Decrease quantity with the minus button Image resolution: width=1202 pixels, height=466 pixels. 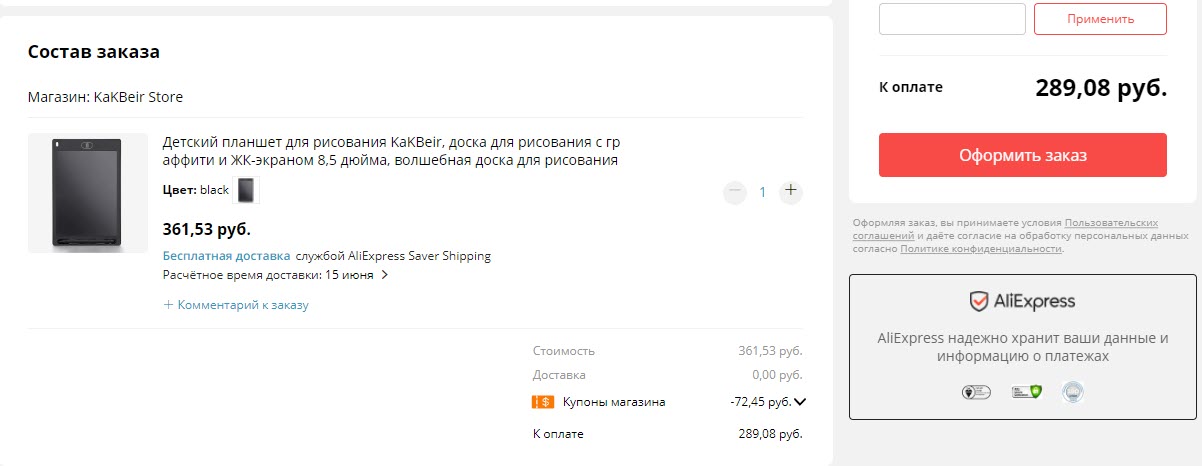point(735,191)
